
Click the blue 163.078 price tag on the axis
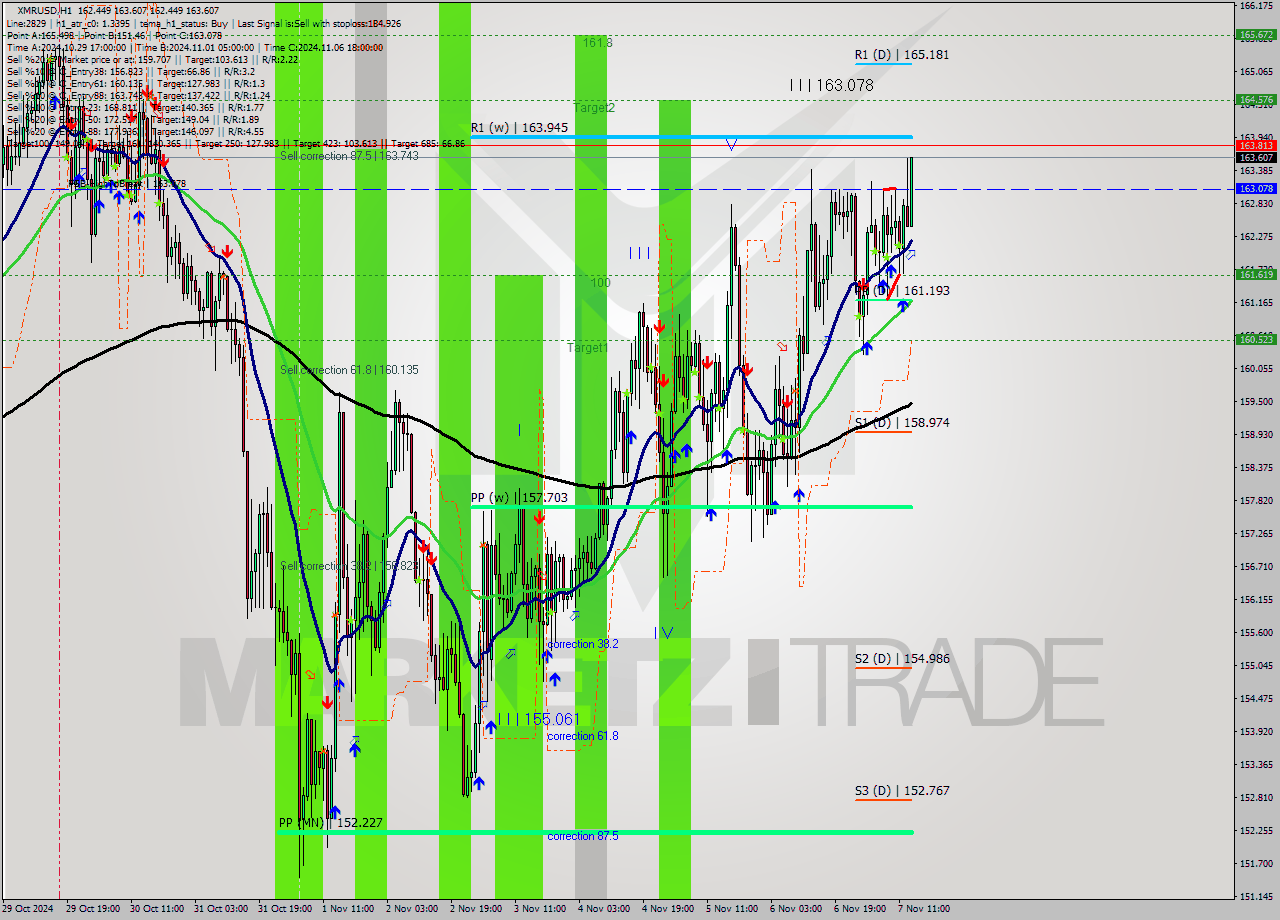coord(1256,189)
